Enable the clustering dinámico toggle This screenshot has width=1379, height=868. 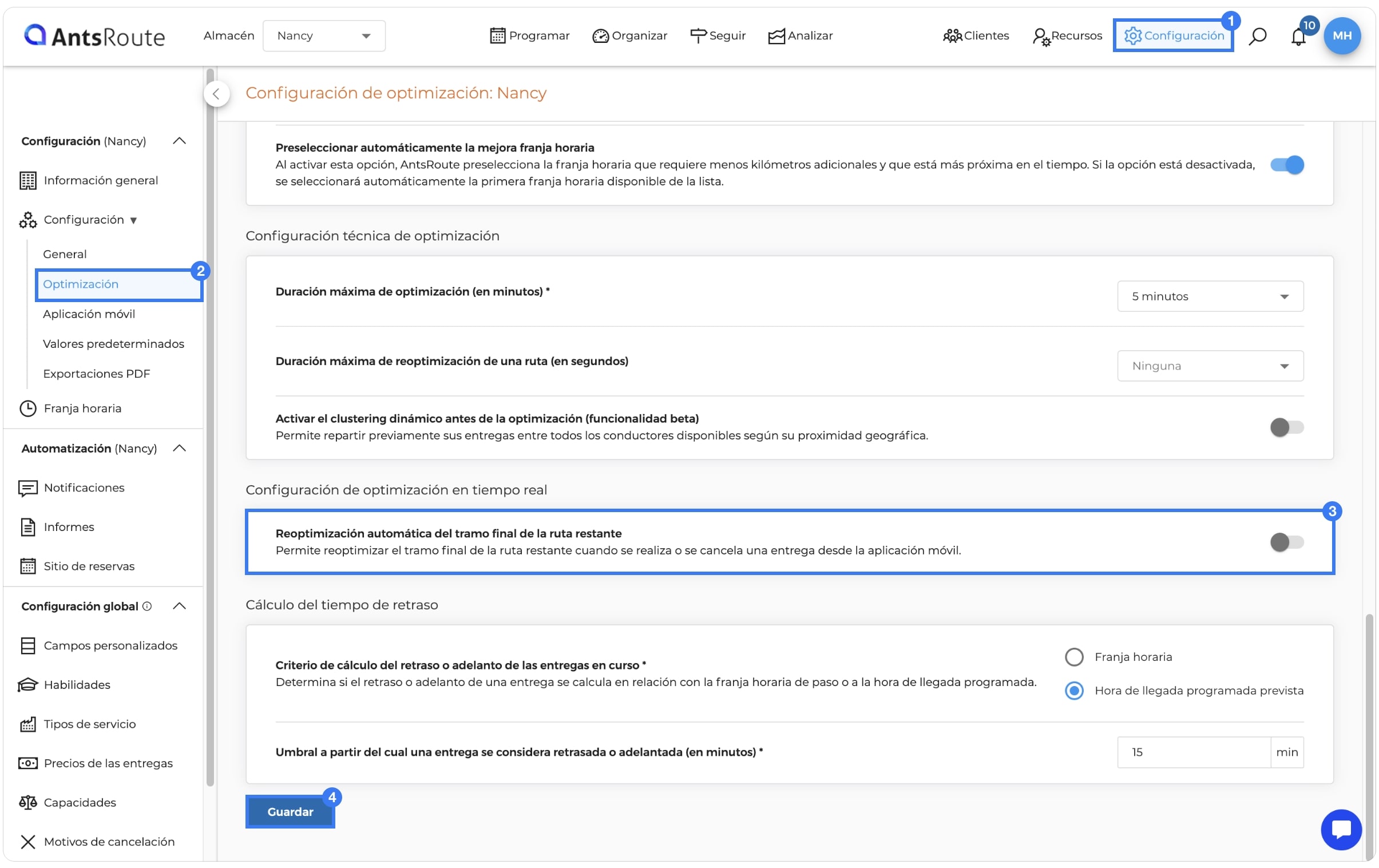coord(1286,427)
